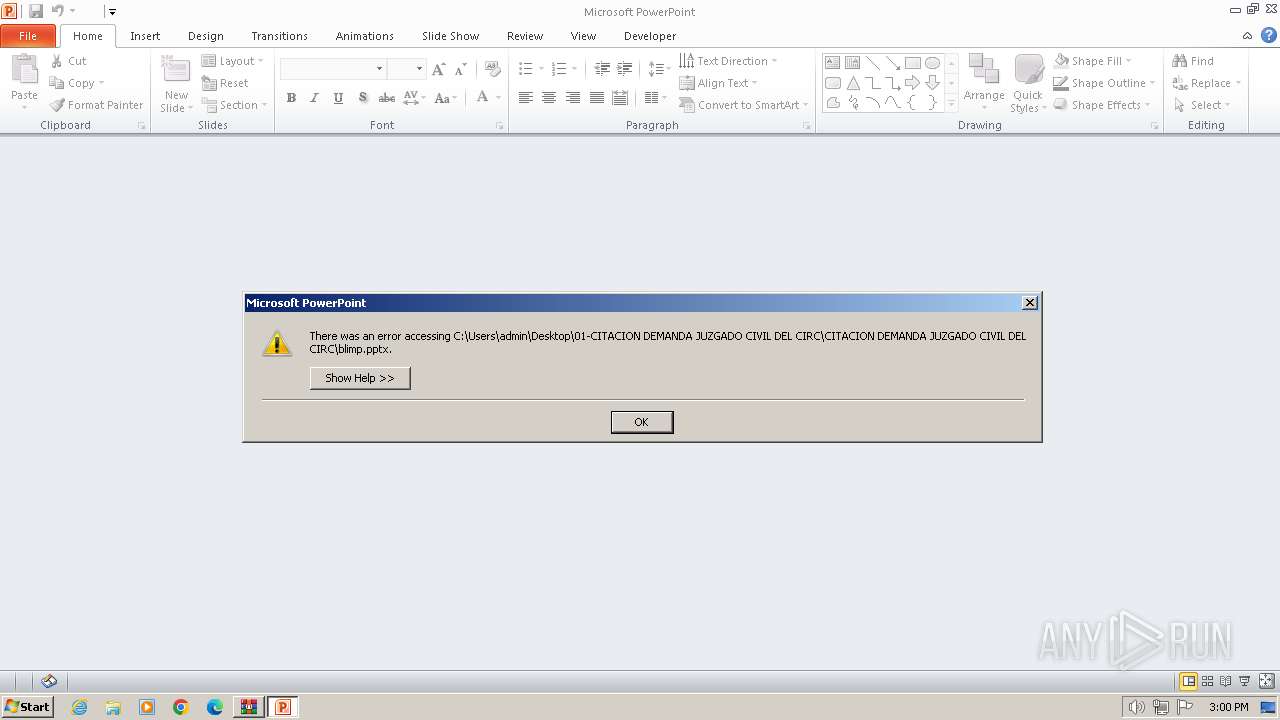Click the Save icon in quick access toolbar
The width and height of the screenshot is (1280, 720).
tap(36, 11)
